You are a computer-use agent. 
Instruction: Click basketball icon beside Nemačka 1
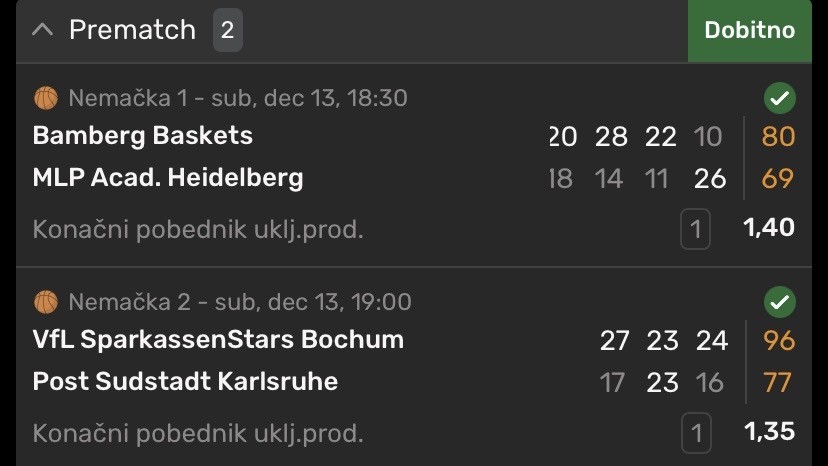[x=46, y=98]
